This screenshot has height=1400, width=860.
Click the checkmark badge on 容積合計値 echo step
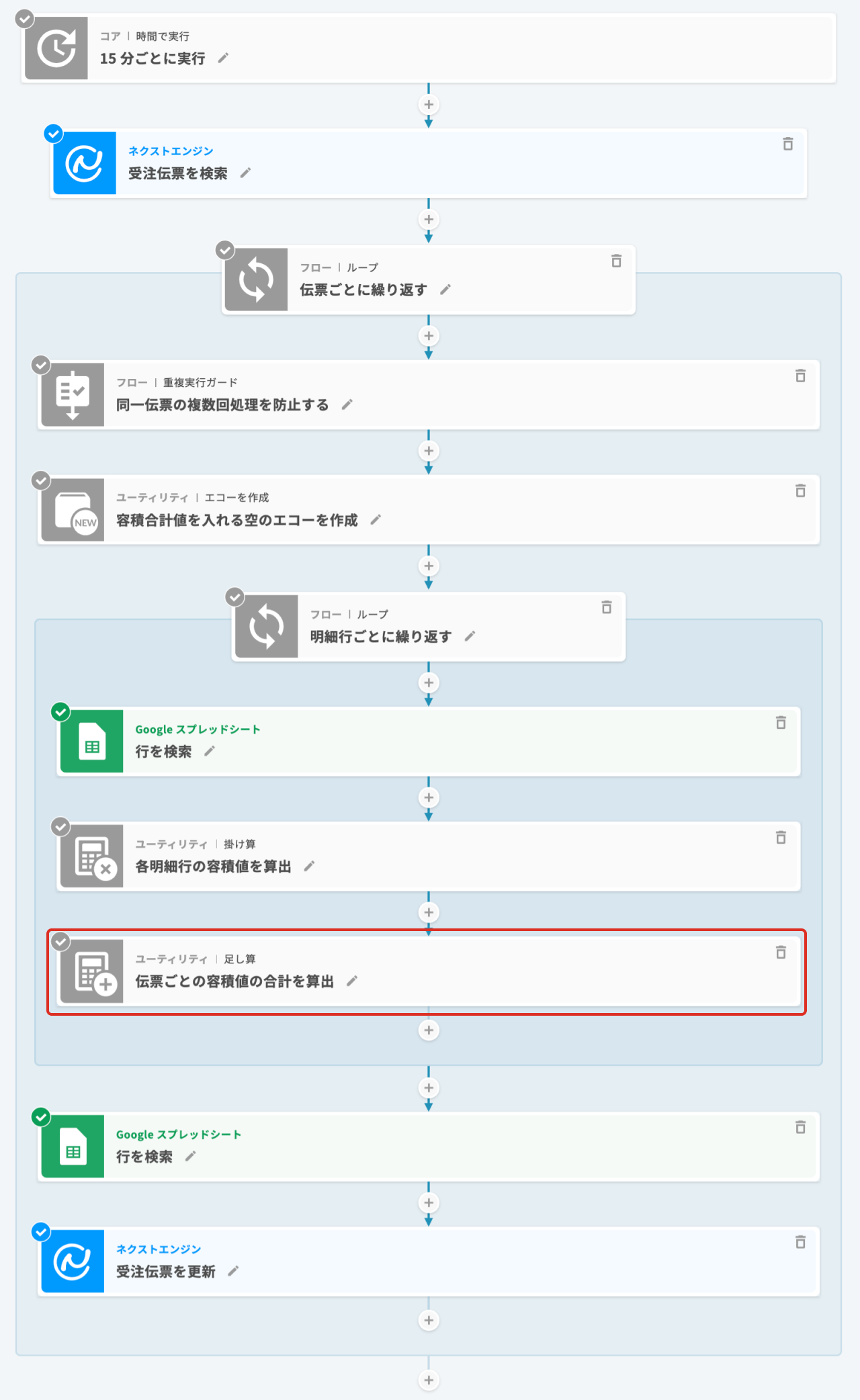pos(42,480)
